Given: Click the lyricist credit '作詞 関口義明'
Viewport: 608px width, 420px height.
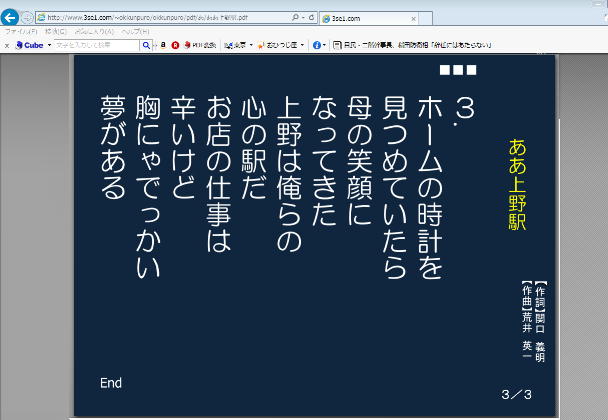Looking at the screenshot, I should click(540, 322).
